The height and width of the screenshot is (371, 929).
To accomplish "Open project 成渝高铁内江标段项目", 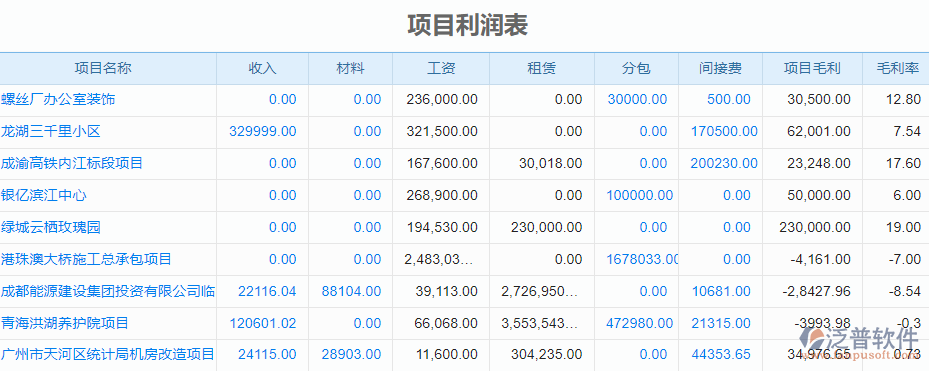I will 72,164.
